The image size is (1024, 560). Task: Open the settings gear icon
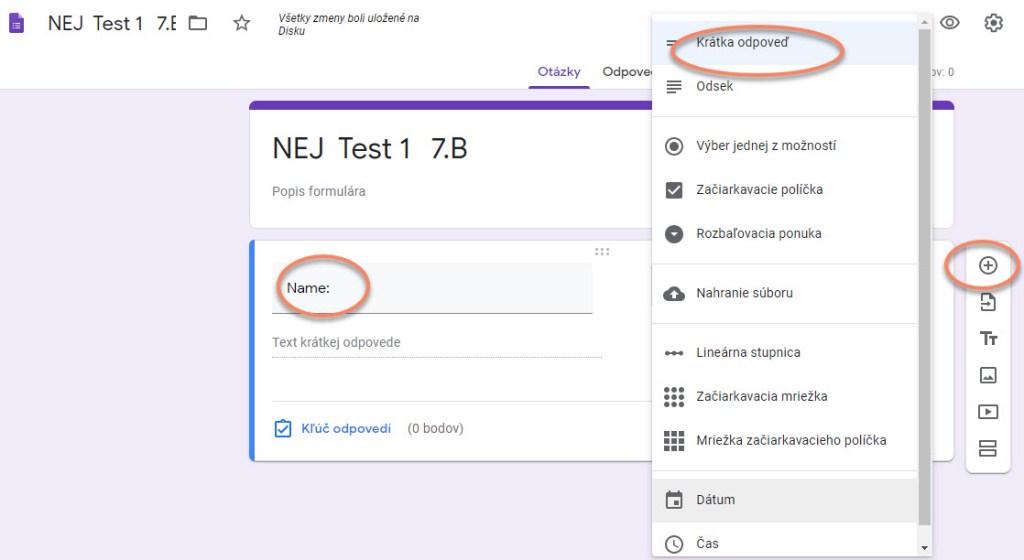993,23
